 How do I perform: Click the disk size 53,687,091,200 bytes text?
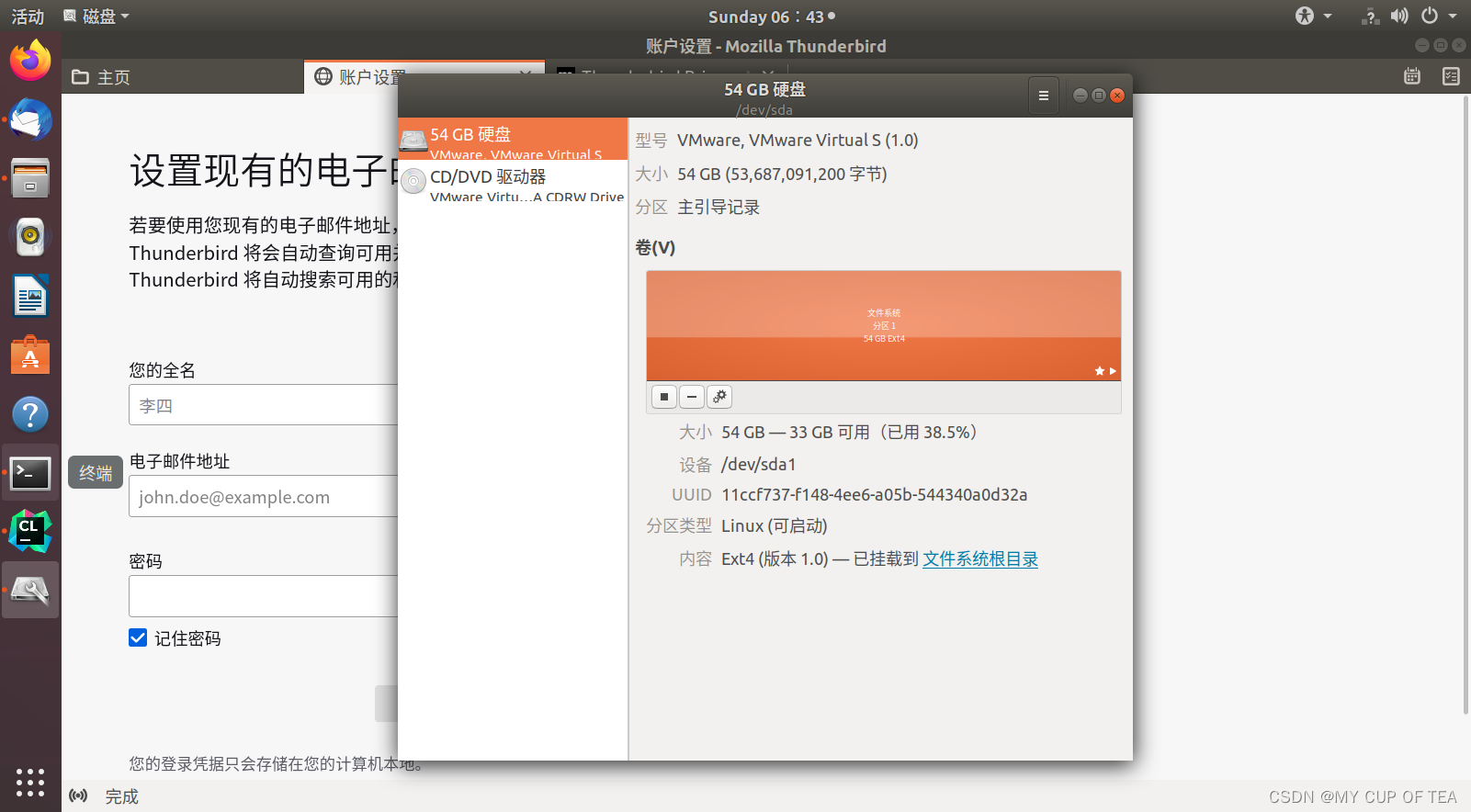[x=782, y=174]
